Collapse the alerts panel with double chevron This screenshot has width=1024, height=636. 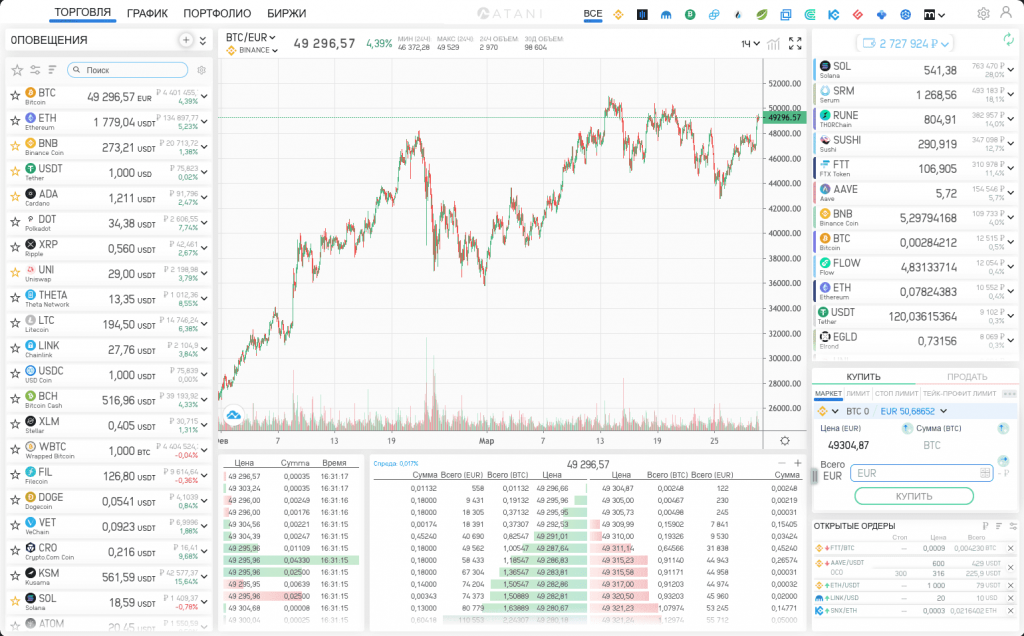203,40
